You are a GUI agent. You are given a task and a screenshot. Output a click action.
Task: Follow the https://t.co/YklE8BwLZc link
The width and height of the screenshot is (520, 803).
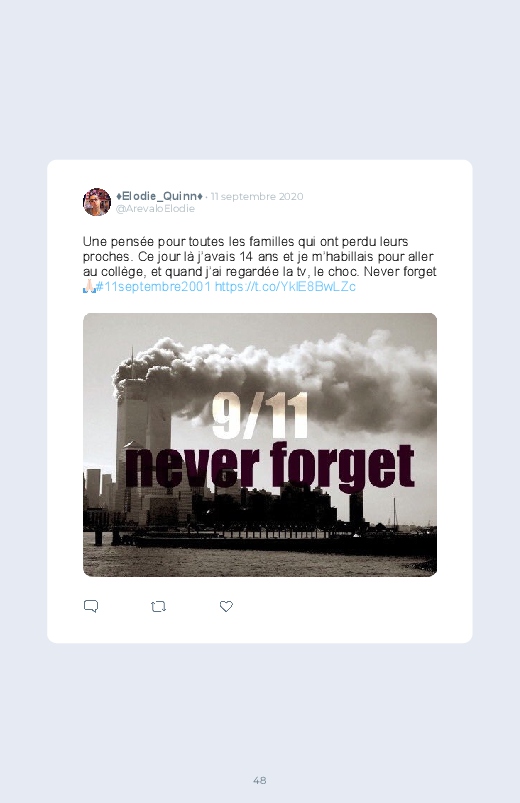(285, 286)
